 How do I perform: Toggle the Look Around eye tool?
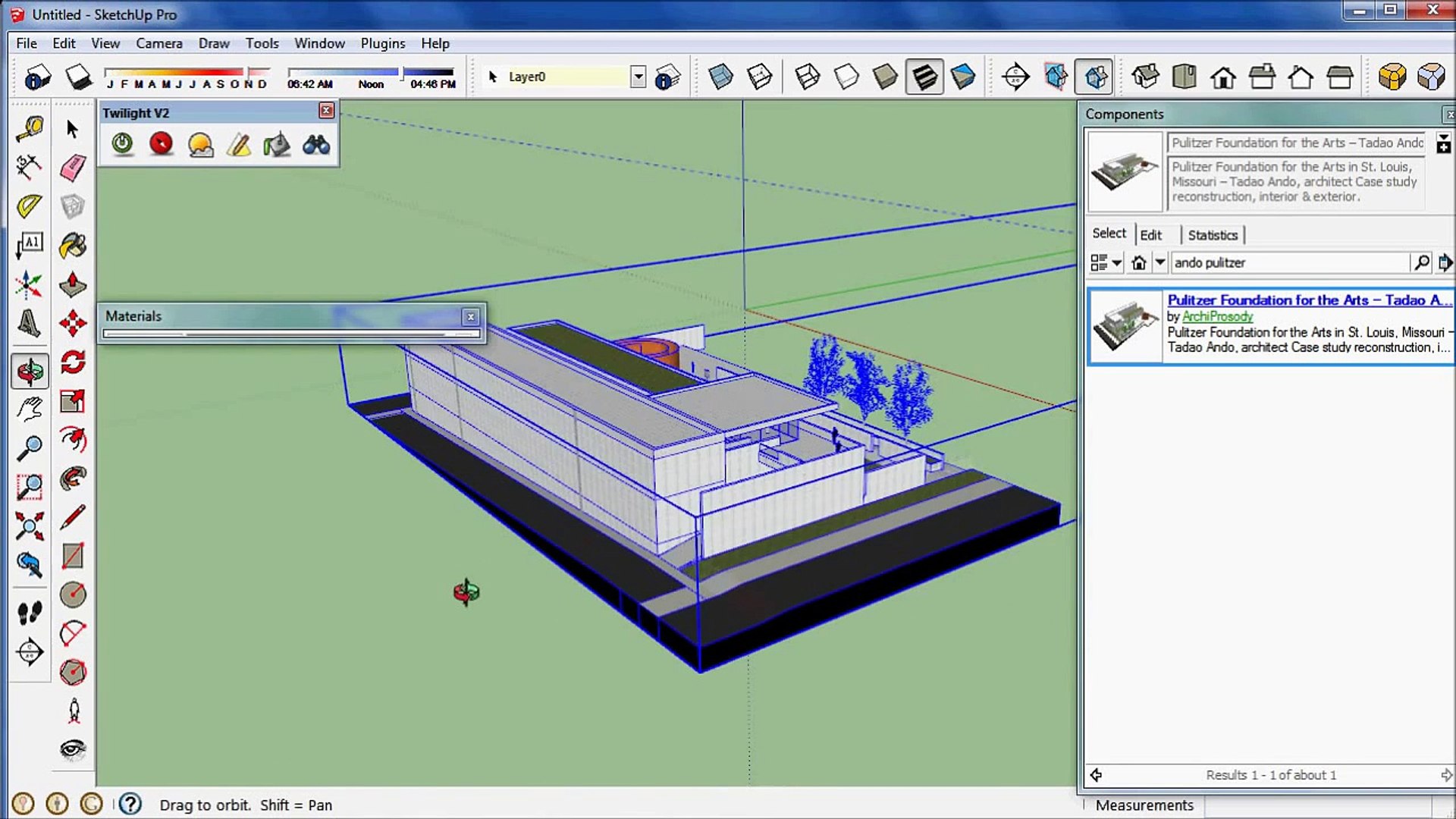coord(73,749)
